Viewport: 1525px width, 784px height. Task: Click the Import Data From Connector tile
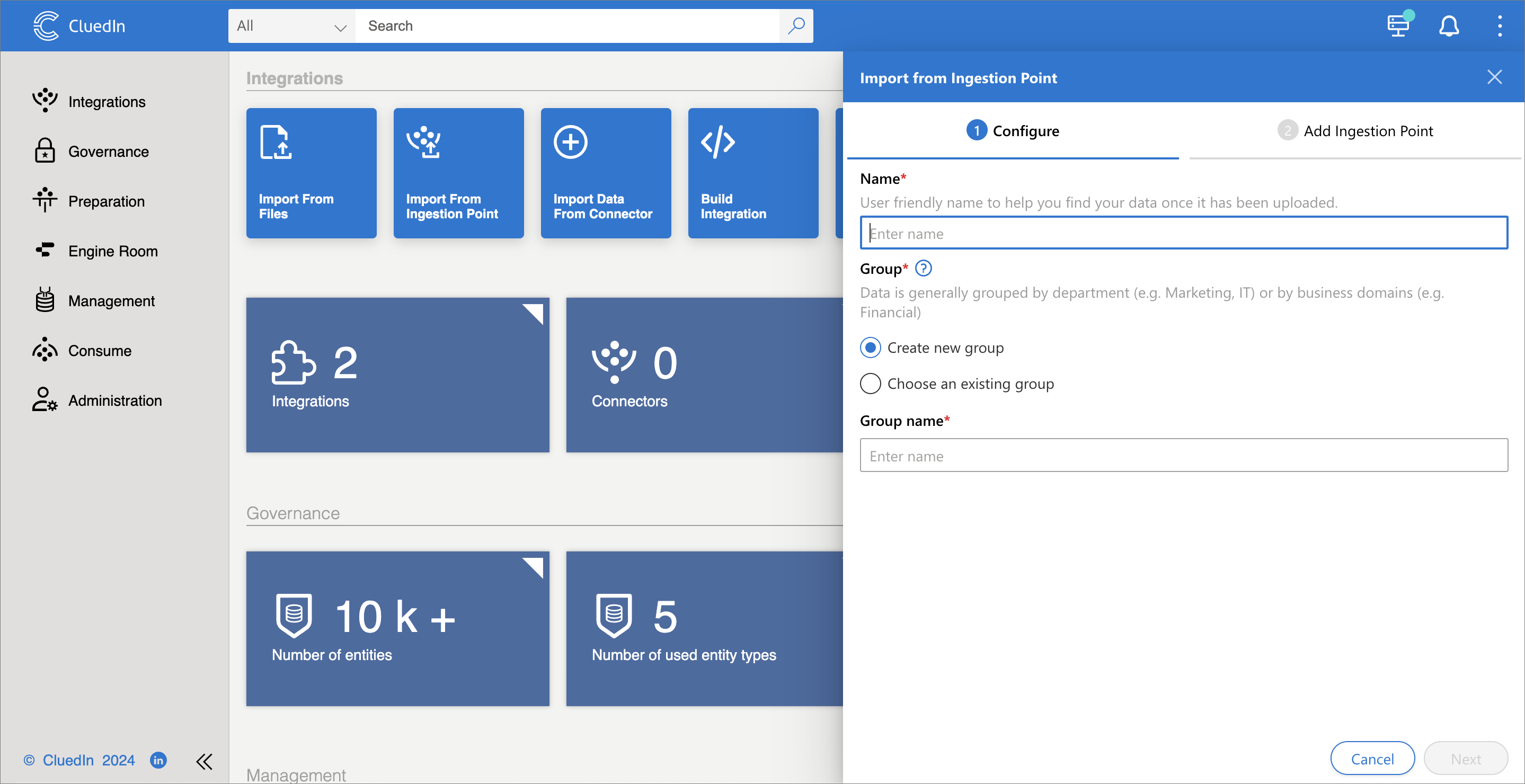(x=605, y=173)
